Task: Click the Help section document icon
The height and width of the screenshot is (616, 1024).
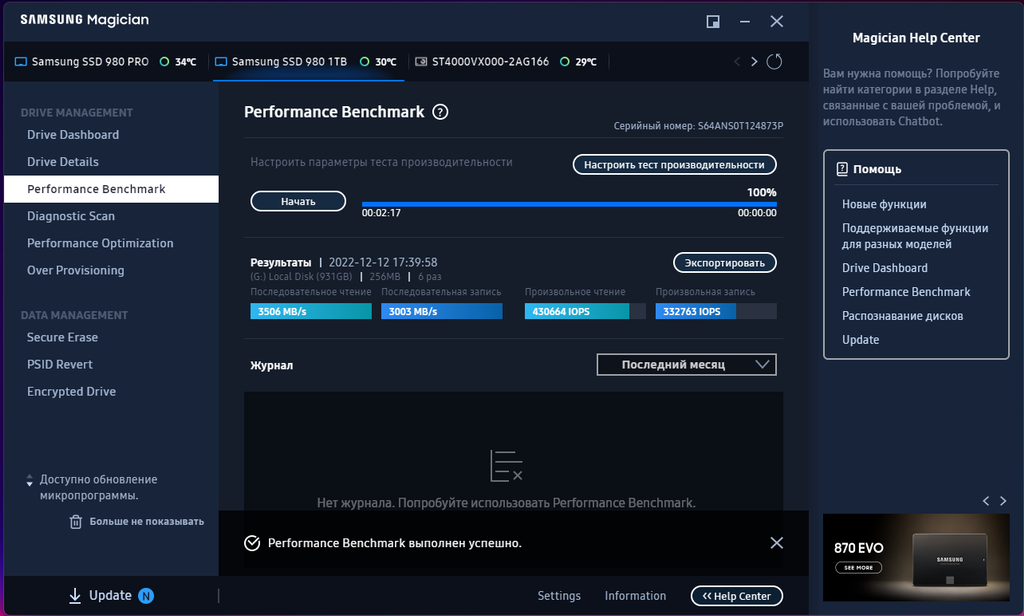Action: point(842,169)
